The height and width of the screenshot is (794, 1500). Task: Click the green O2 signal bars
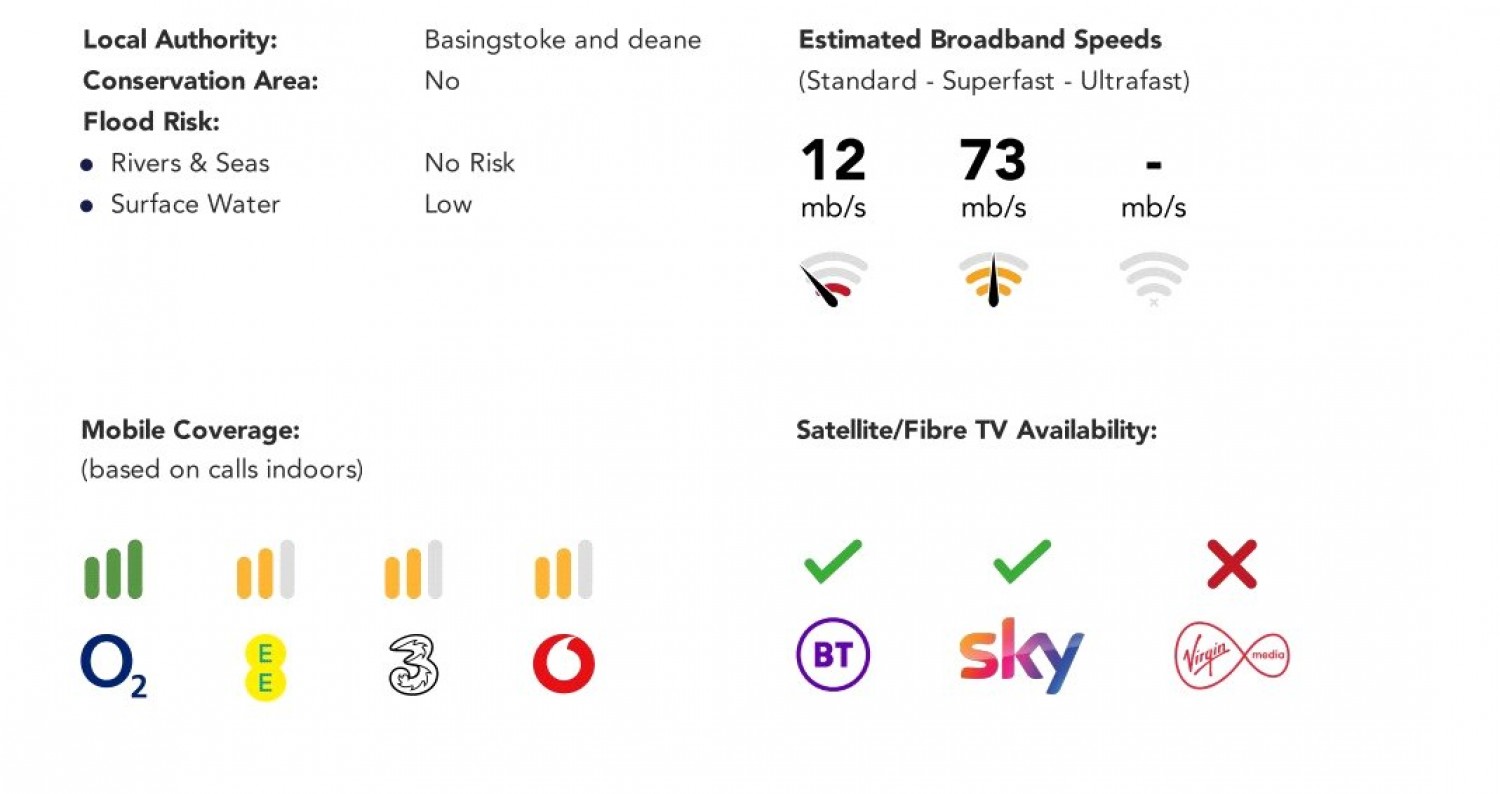tap(114, 570)
